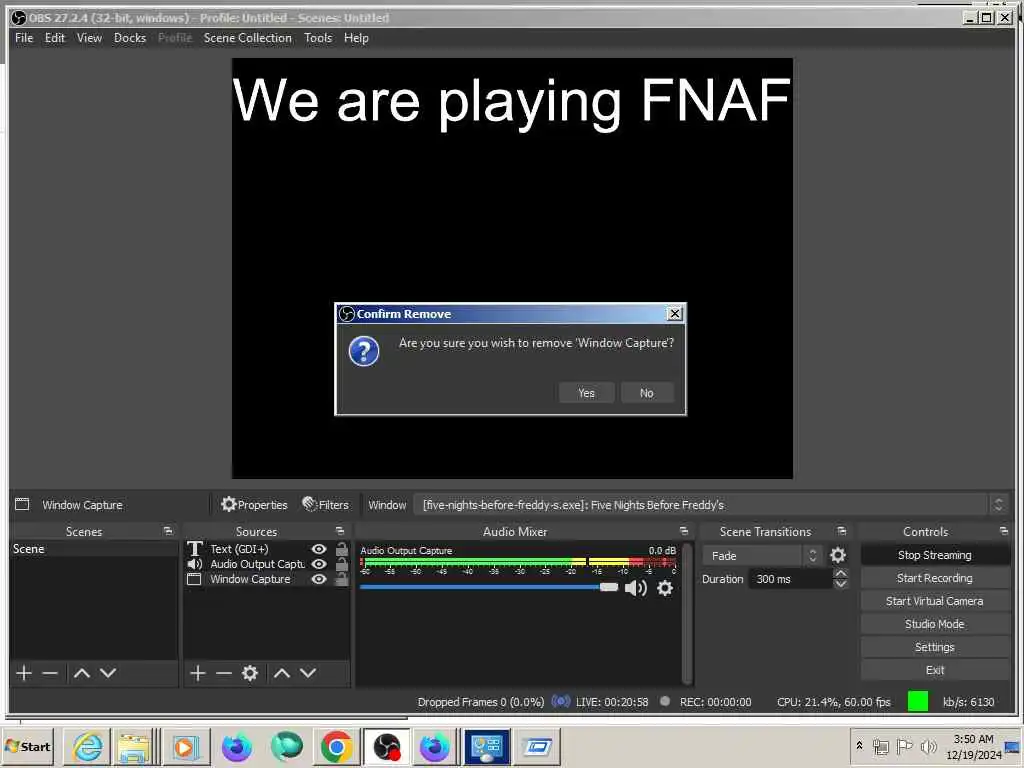Toggle lock on Window Capture source

pos(341,579)
